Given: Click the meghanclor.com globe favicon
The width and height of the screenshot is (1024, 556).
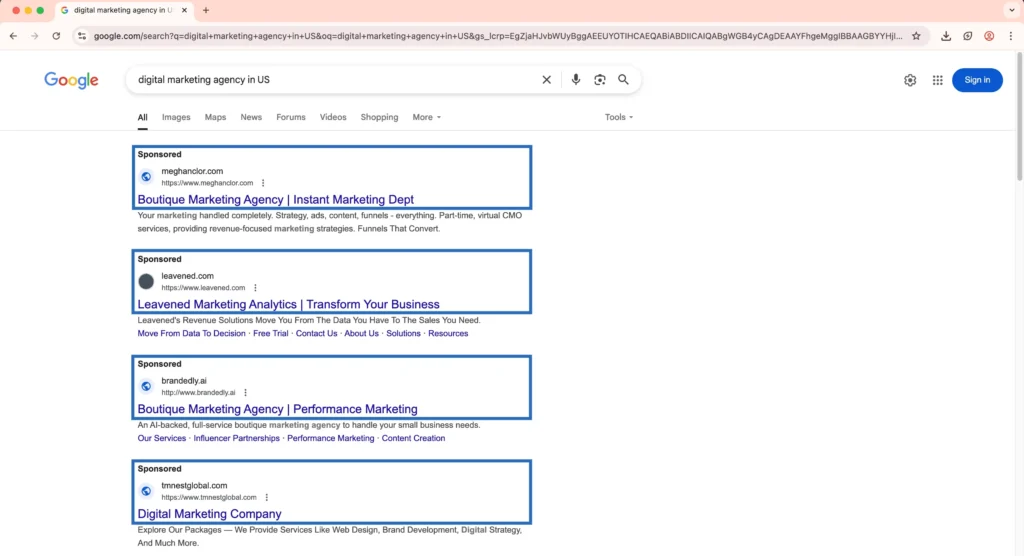Looking at the screenshot, I should point(146,176).
